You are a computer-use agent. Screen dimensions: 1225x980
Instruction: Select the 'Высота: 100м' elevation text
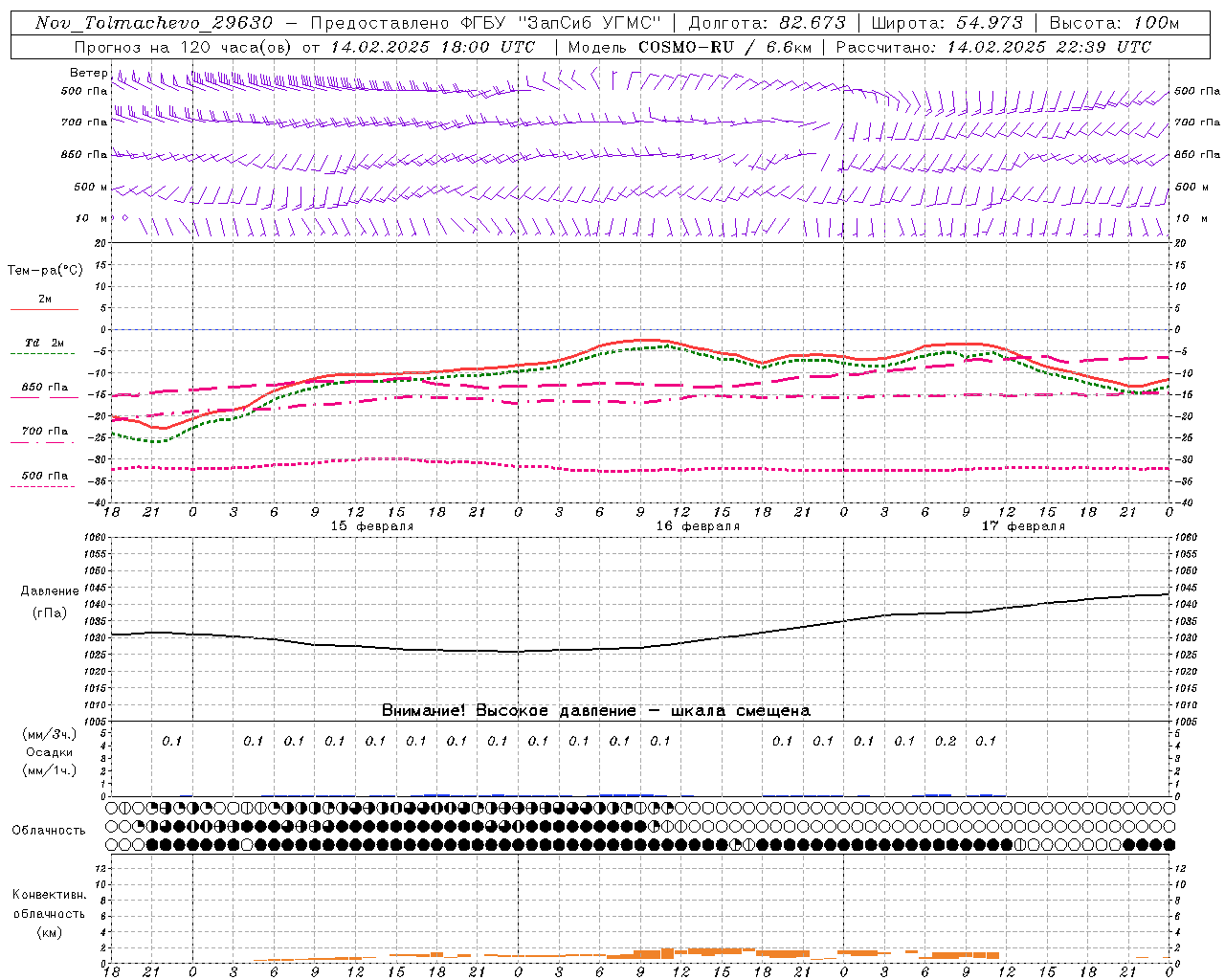pyautogui.click(x=1114, y=23)
